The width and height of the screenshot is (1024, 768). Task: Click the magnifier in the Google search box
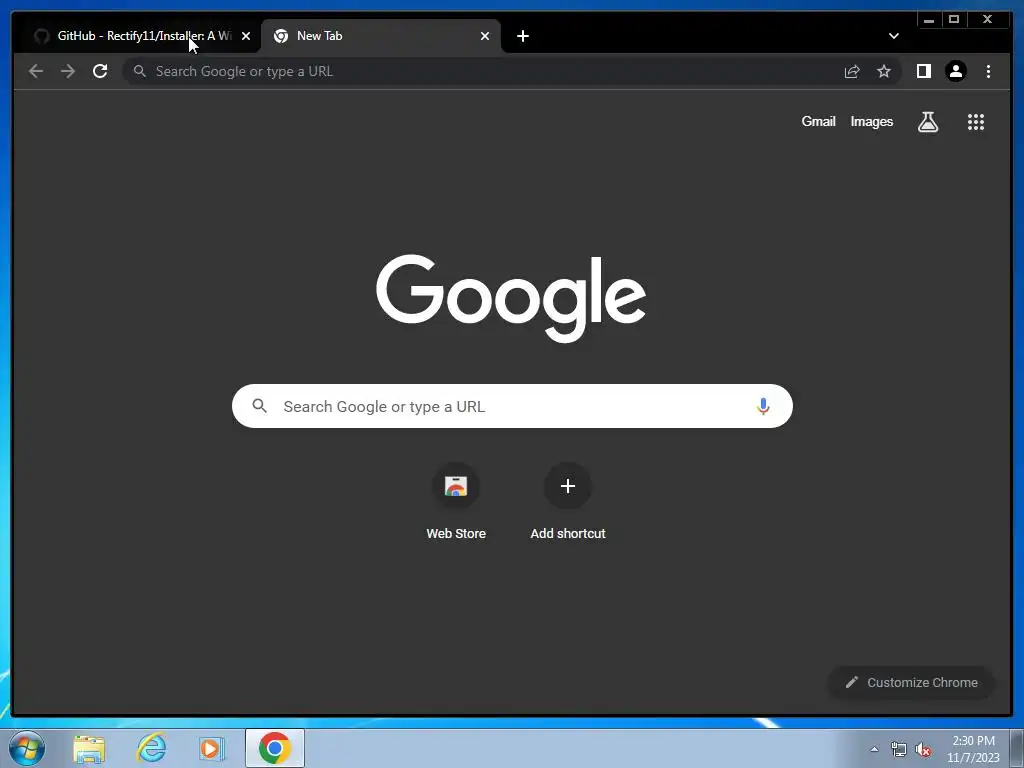(259, 406)
